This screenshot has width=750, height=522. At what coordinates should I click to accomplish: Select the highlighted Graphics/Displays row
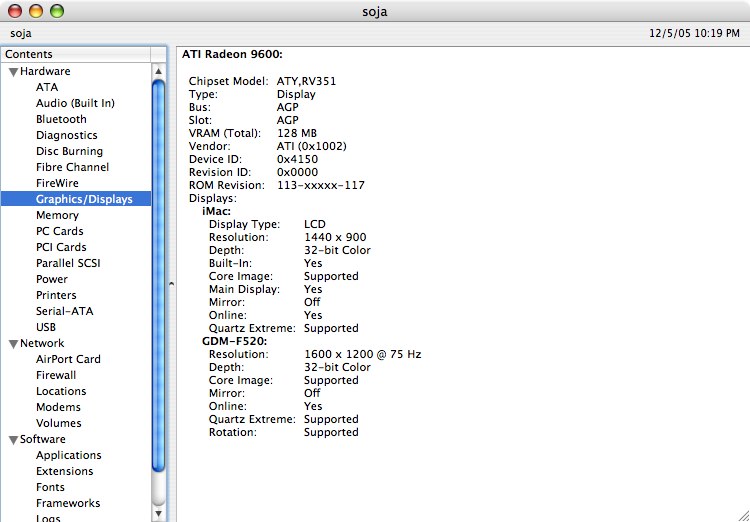(x=76, y=199)
